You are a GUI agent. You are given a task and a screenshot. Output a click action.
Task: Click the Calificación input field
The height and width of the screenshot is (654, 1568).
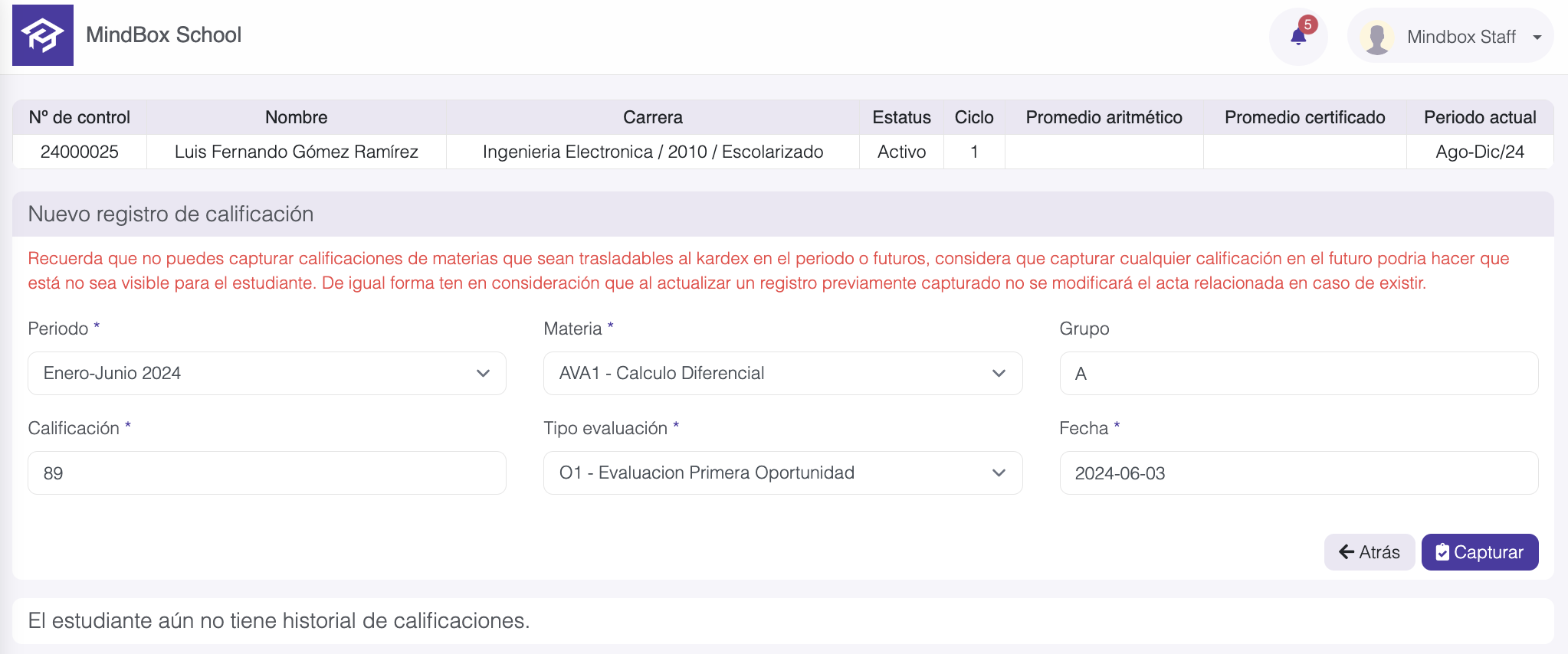[x=267, y=473]
